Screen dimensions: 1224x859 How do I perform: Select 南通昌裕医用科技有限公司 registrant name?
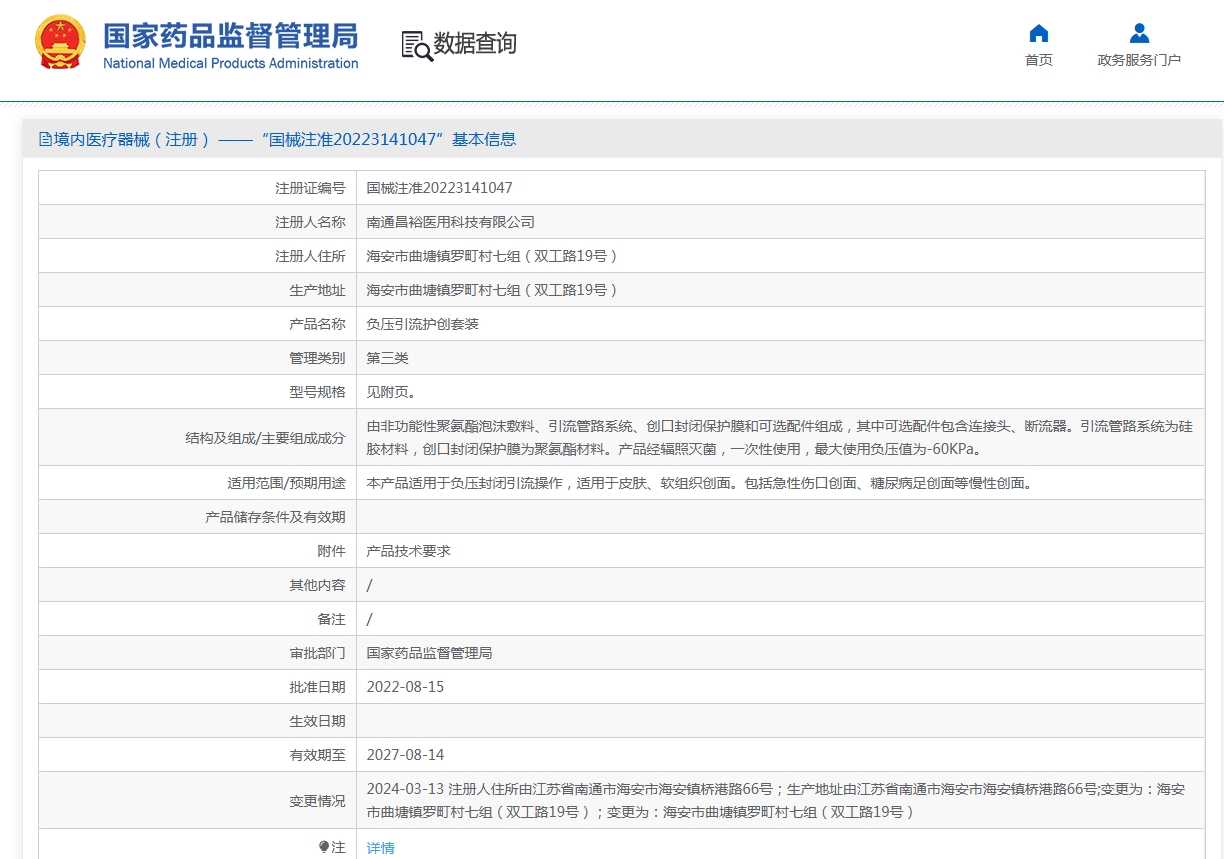click(451, 222)
